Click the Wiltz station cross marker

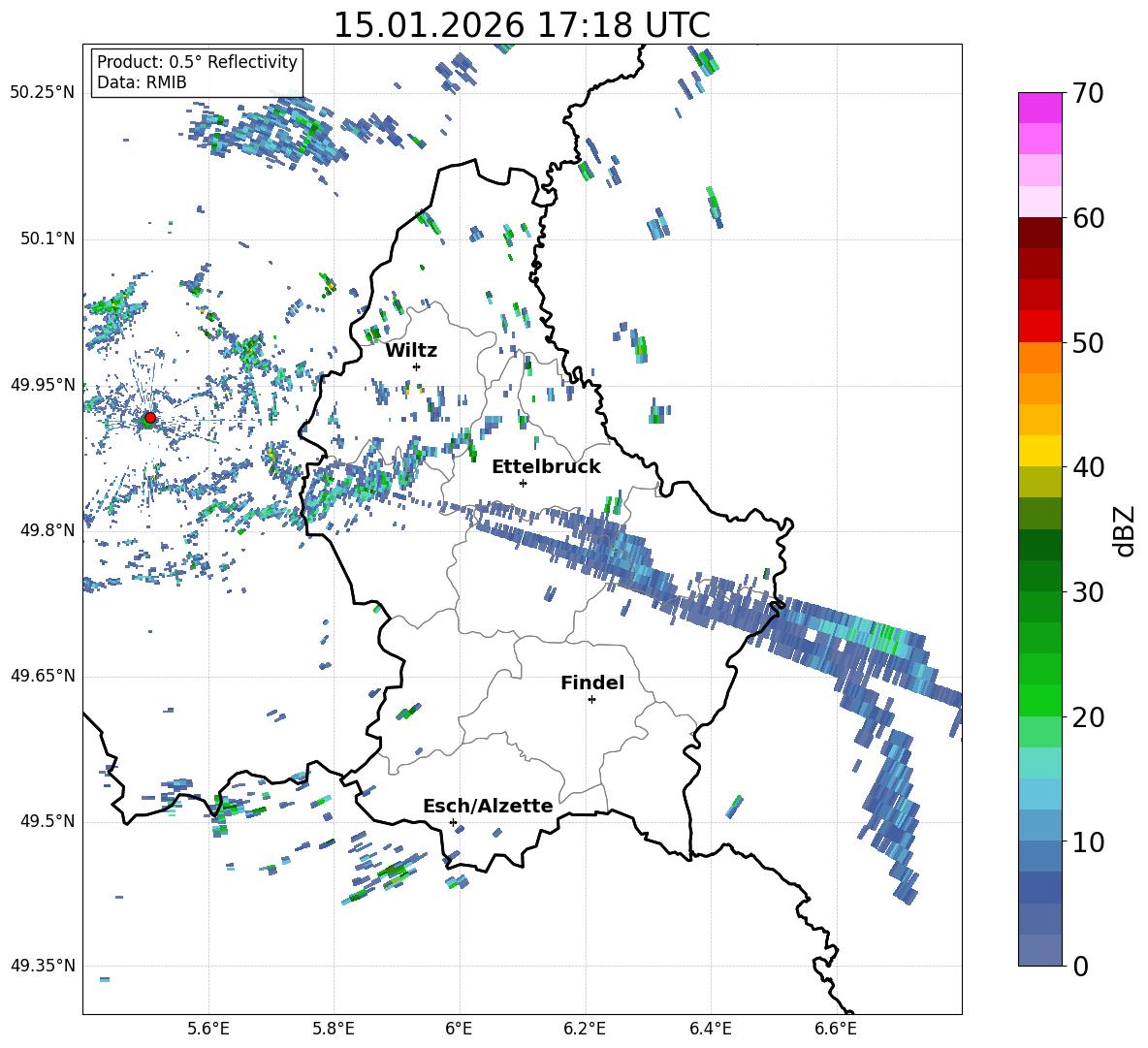[x=417, y=366]
